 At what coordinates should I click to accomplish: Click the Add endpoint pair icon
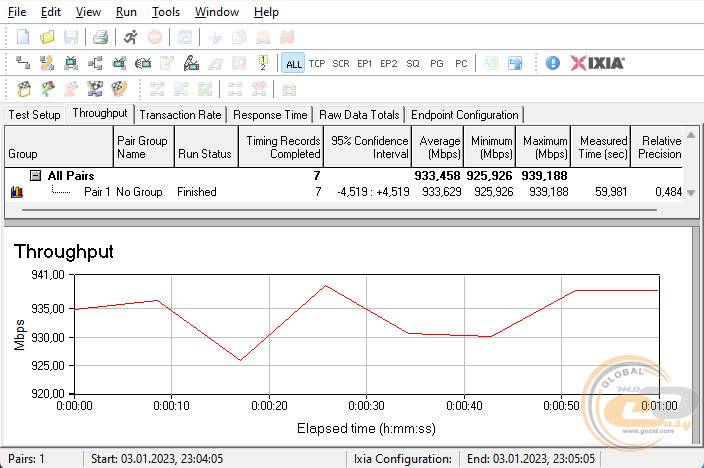coord(22,63)
